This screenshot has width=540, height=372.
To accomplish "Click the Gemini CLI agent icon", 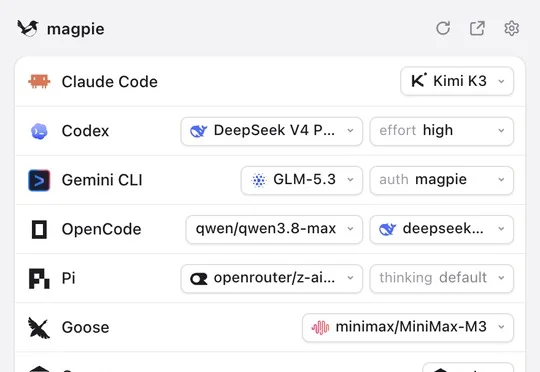I will [x=39, y=180].
